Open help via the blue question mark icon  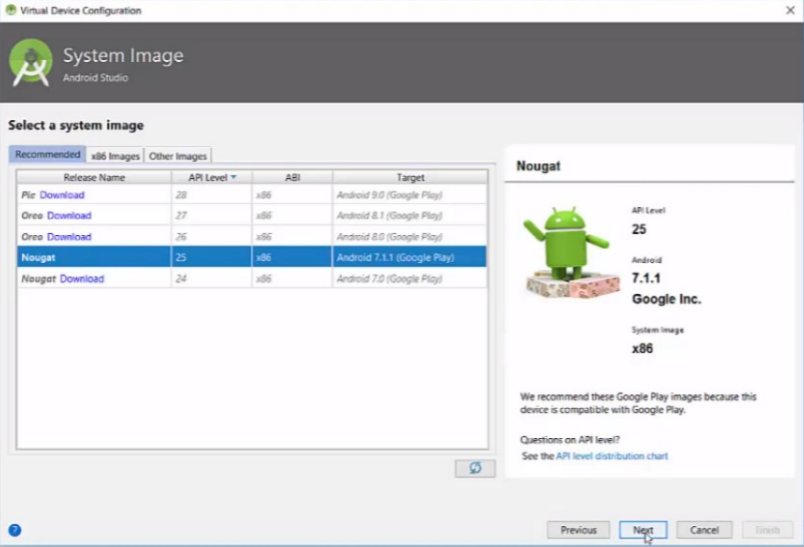pyautogui.click(x=15, y=530)
